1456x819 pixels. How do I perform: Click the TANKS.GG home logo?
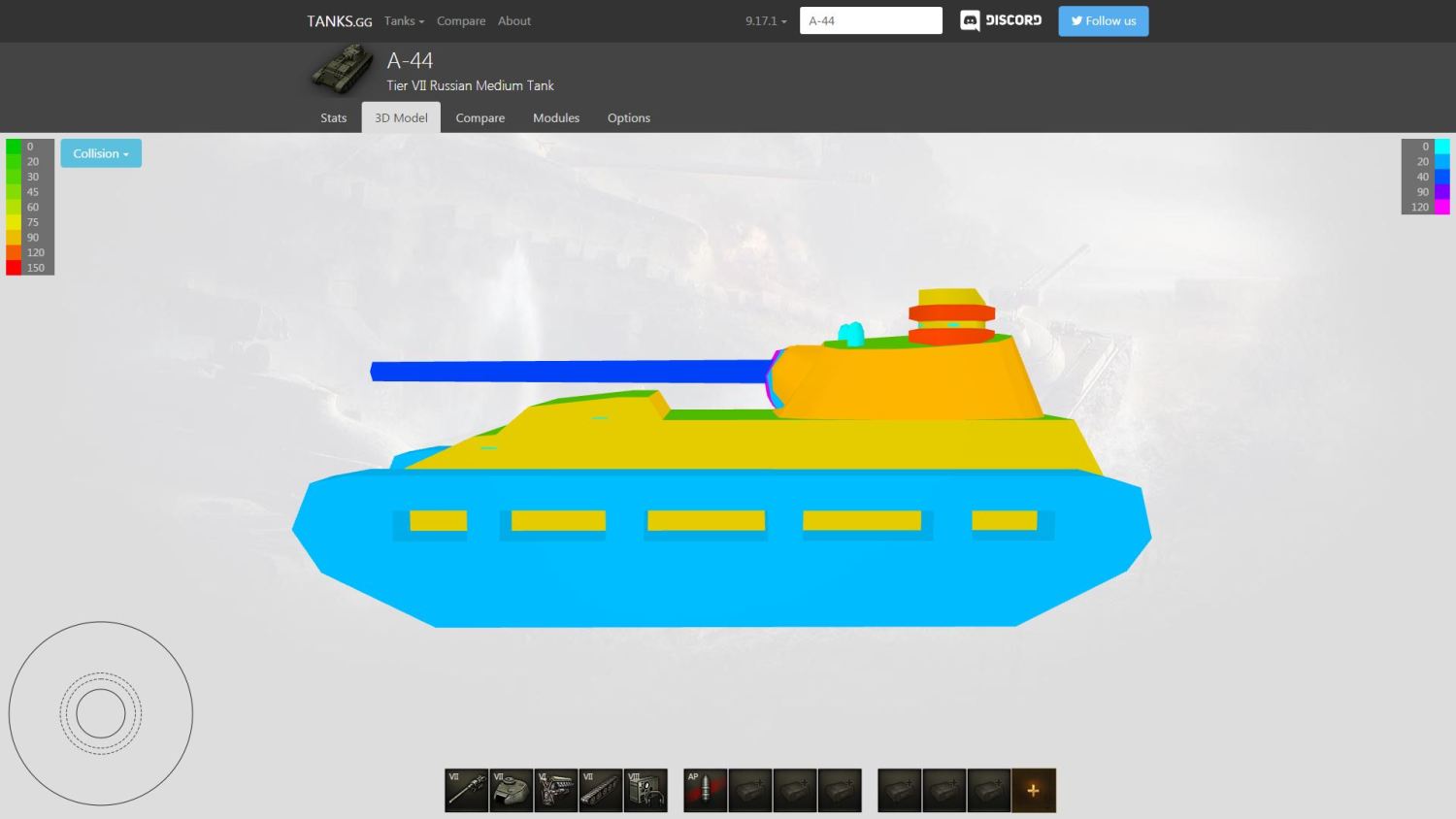(x=339, y=20)
